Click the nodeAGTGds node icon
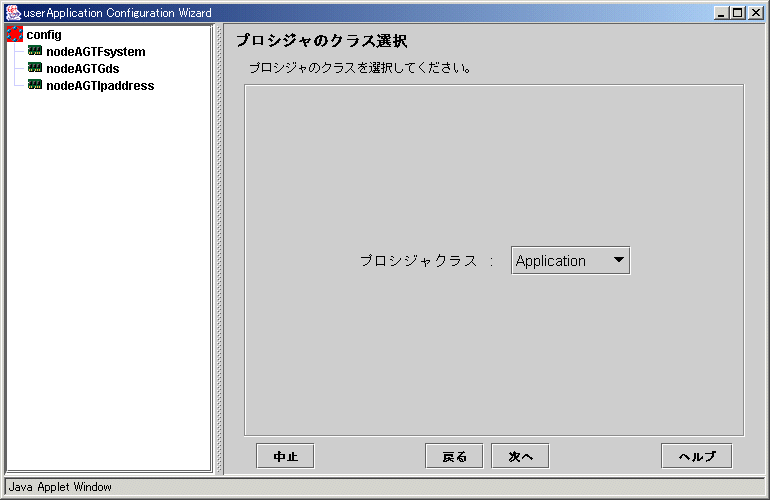 35,68
